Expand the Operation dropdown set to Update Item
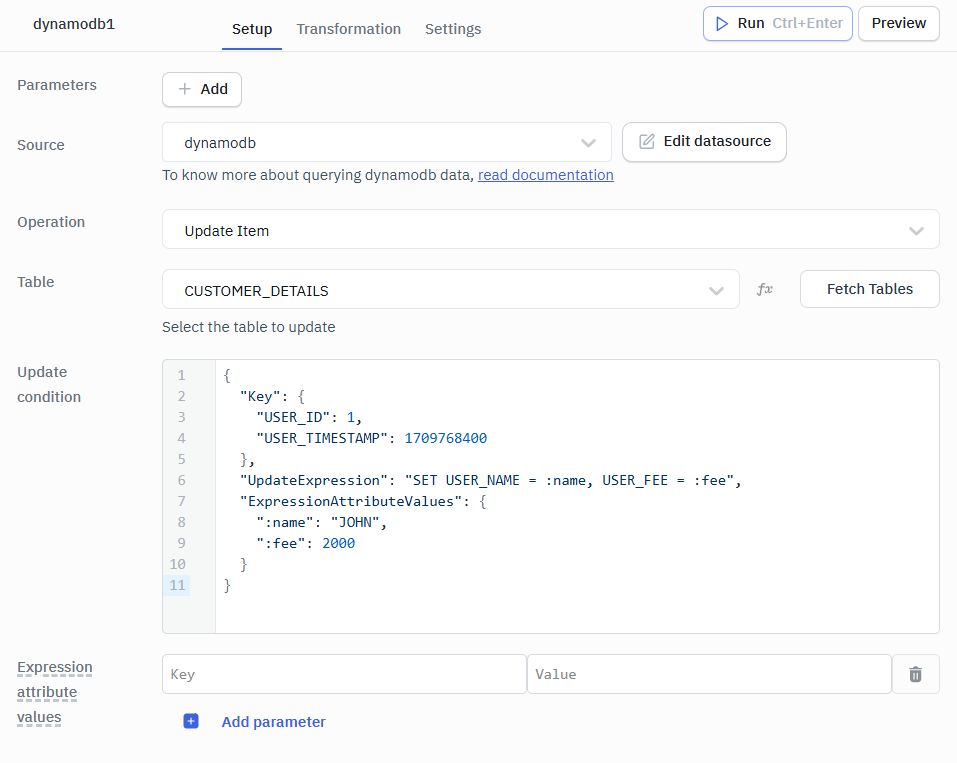Viewport: 957px width, 763px height. [551, 230]
